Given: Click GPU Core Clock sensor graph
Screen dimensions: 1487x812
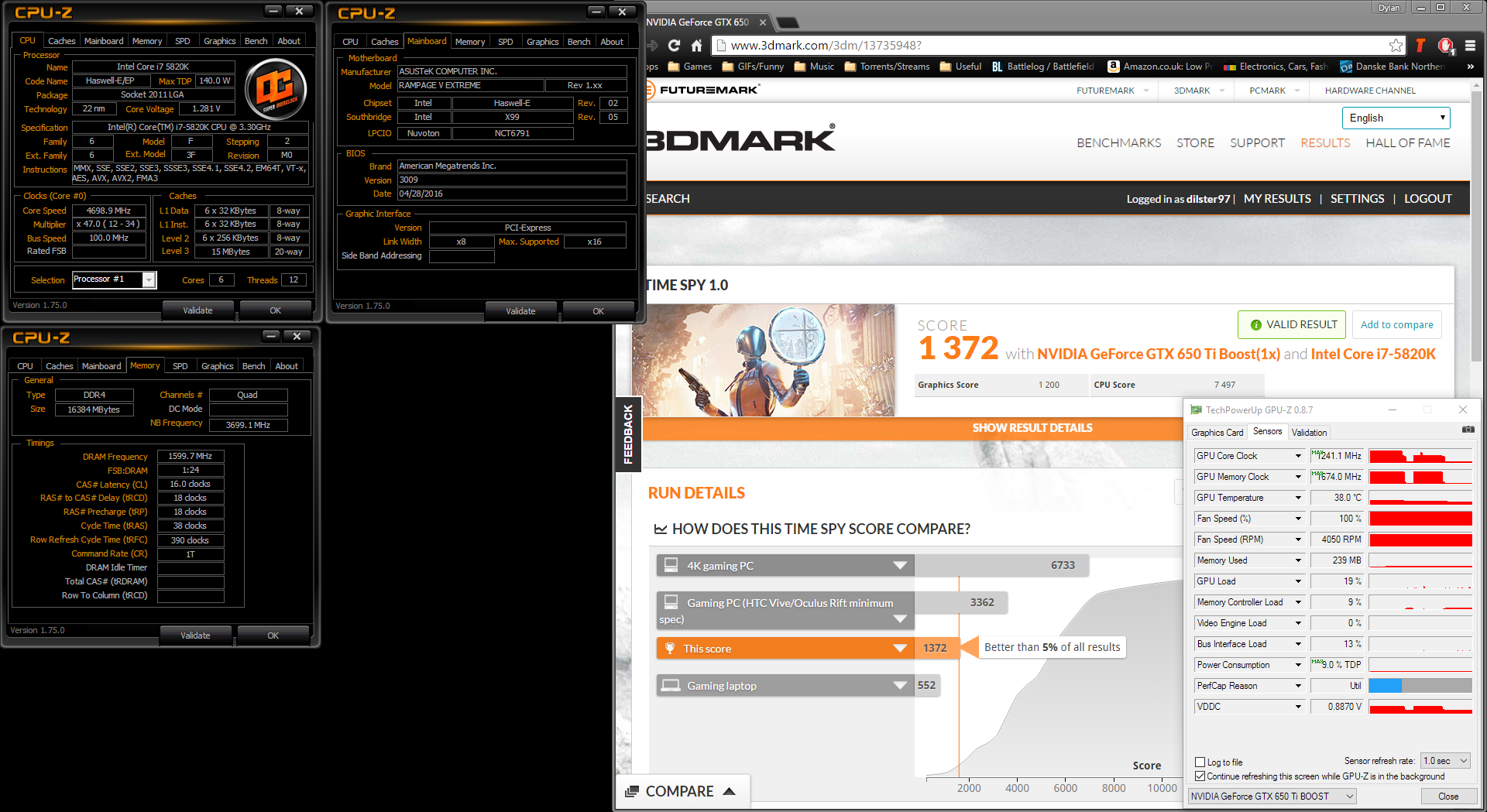Looking at the screenshot, I should [x=1420, y=456].
